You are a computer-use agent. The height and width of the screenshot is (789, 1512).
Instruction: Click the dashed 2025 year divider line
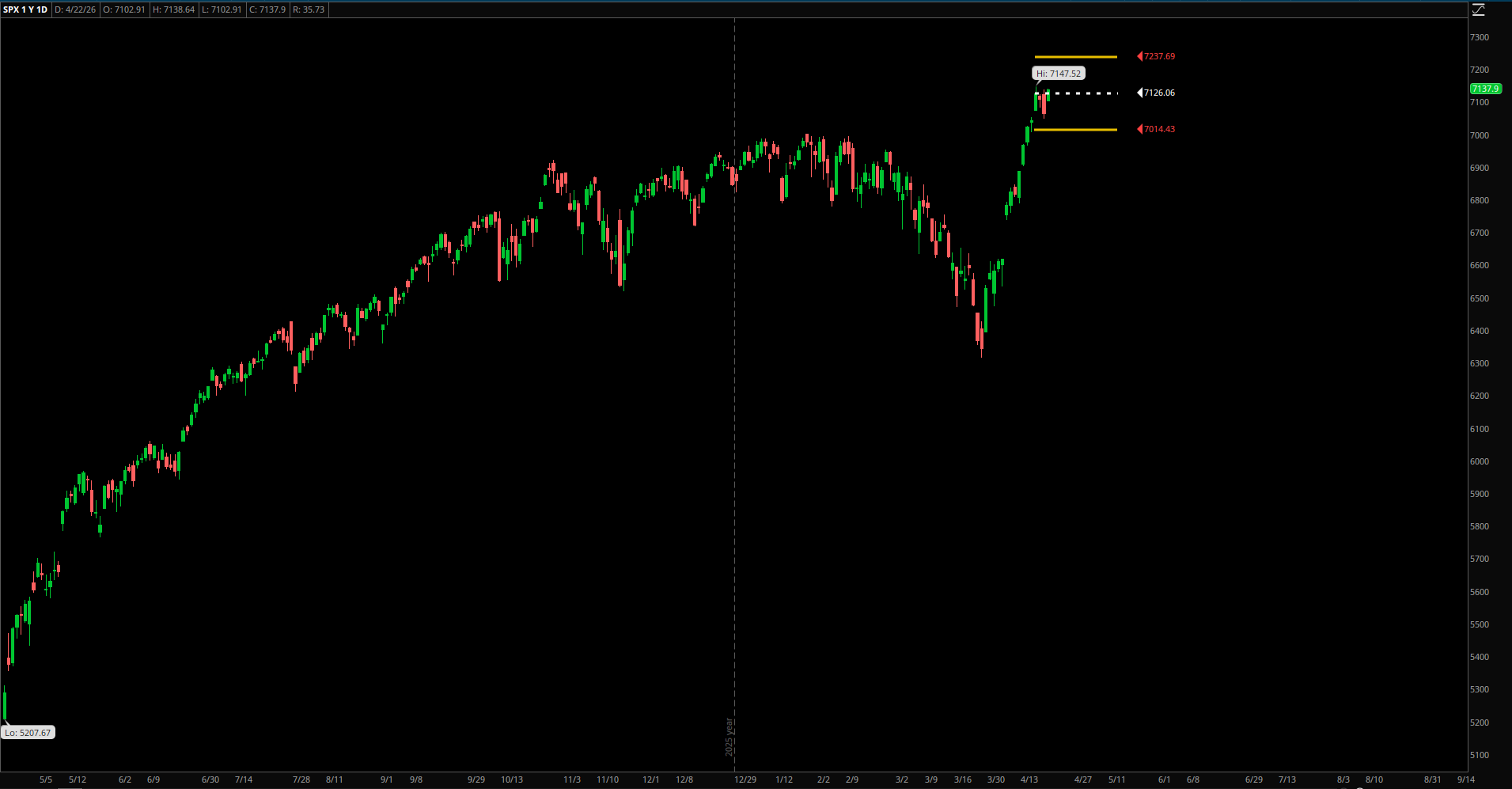(x=734, y=396)
